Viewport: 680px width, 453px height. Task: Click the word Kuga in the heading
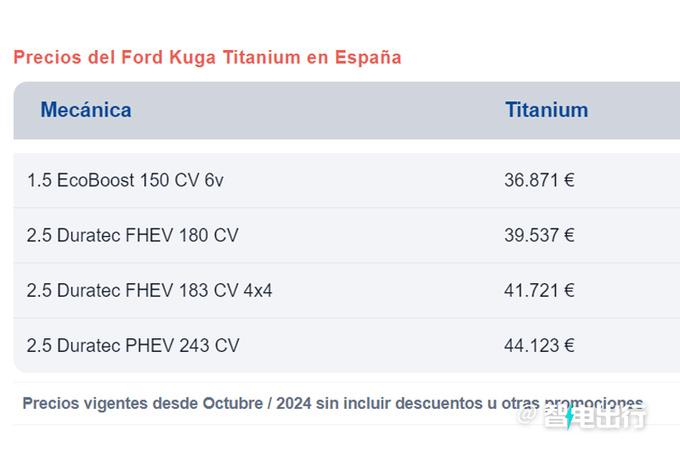(192, 58)
